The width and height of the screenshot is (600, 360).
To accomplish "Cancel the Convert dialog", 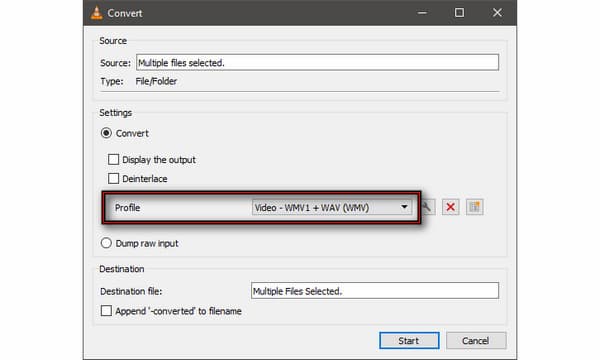I will (x=476, y=340).
